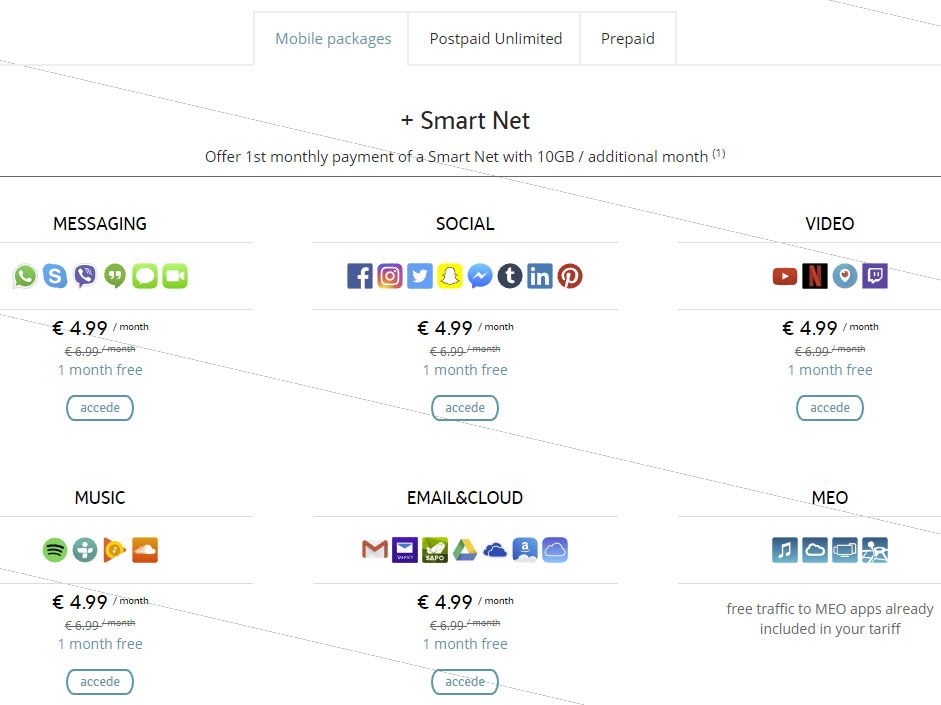This screenshot has width=941, height=705.
Task: Select the Mobile packages tab
Action: pos(332,38)
